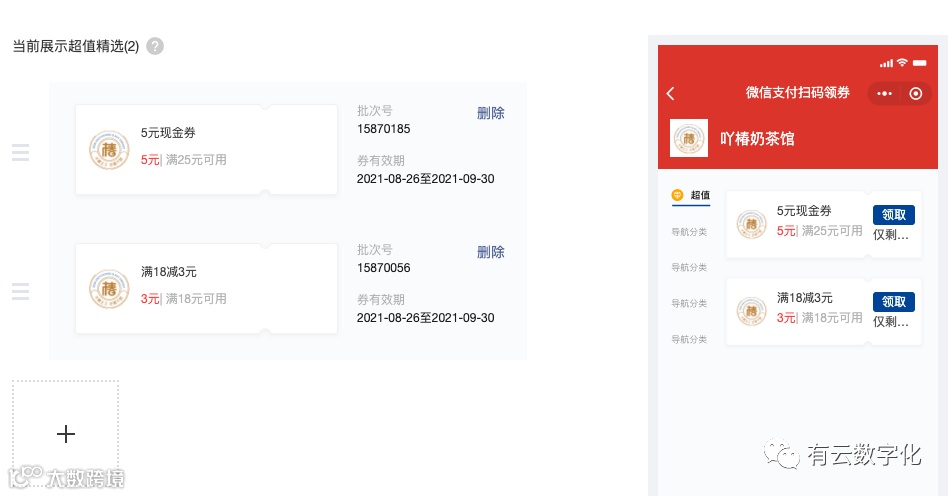Screen dimensions: 952x496
Task: Click the 满18减3元 coupon card in editor list
Action: 206,288
